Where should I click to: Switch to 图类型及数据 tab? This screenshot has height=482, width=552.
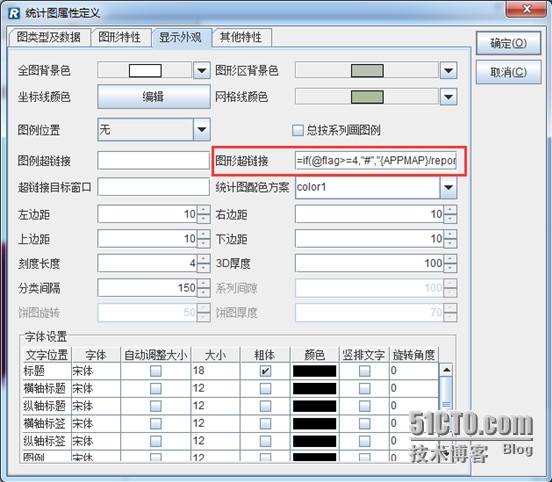click(x=49, y=37)
